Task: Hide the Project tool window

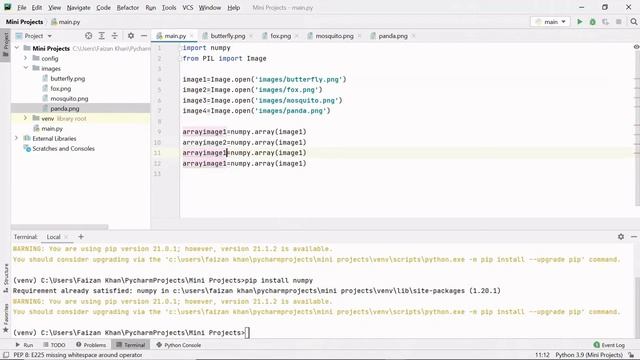Action: (144, 36)
